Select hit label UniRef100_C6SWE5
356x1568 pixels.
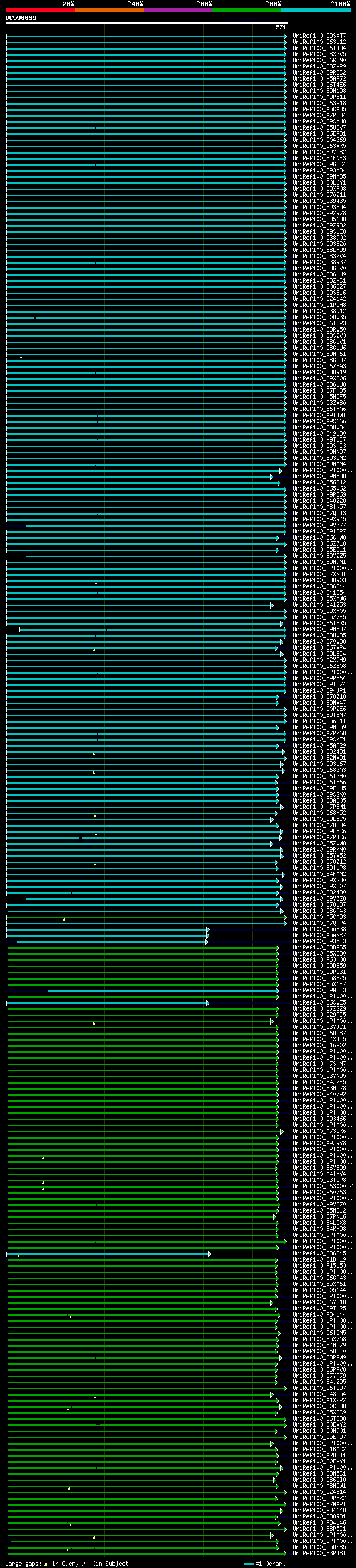coord(319,1003)
